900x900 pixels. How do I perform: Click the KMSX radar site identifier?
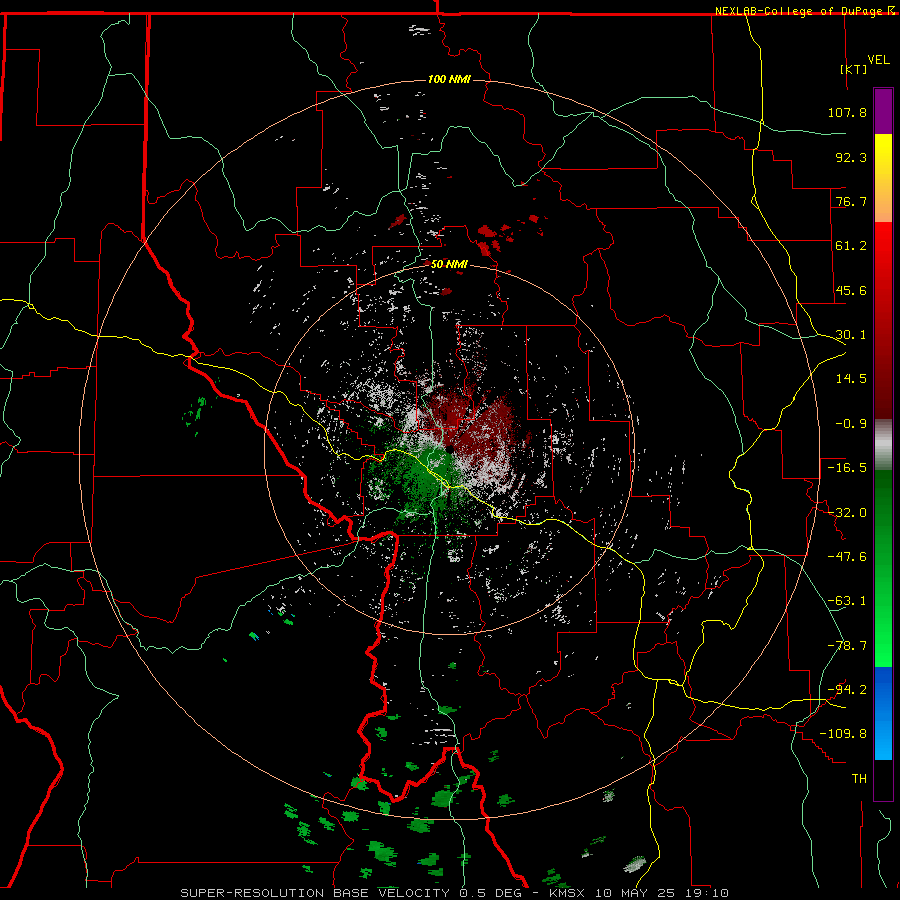pyautogui.click(x=568, y=893)
